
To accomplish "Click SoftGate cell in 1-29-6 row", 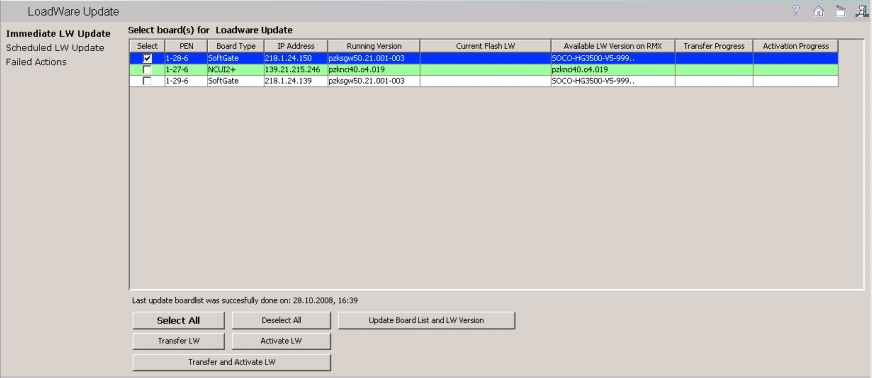I will point(236,81).
